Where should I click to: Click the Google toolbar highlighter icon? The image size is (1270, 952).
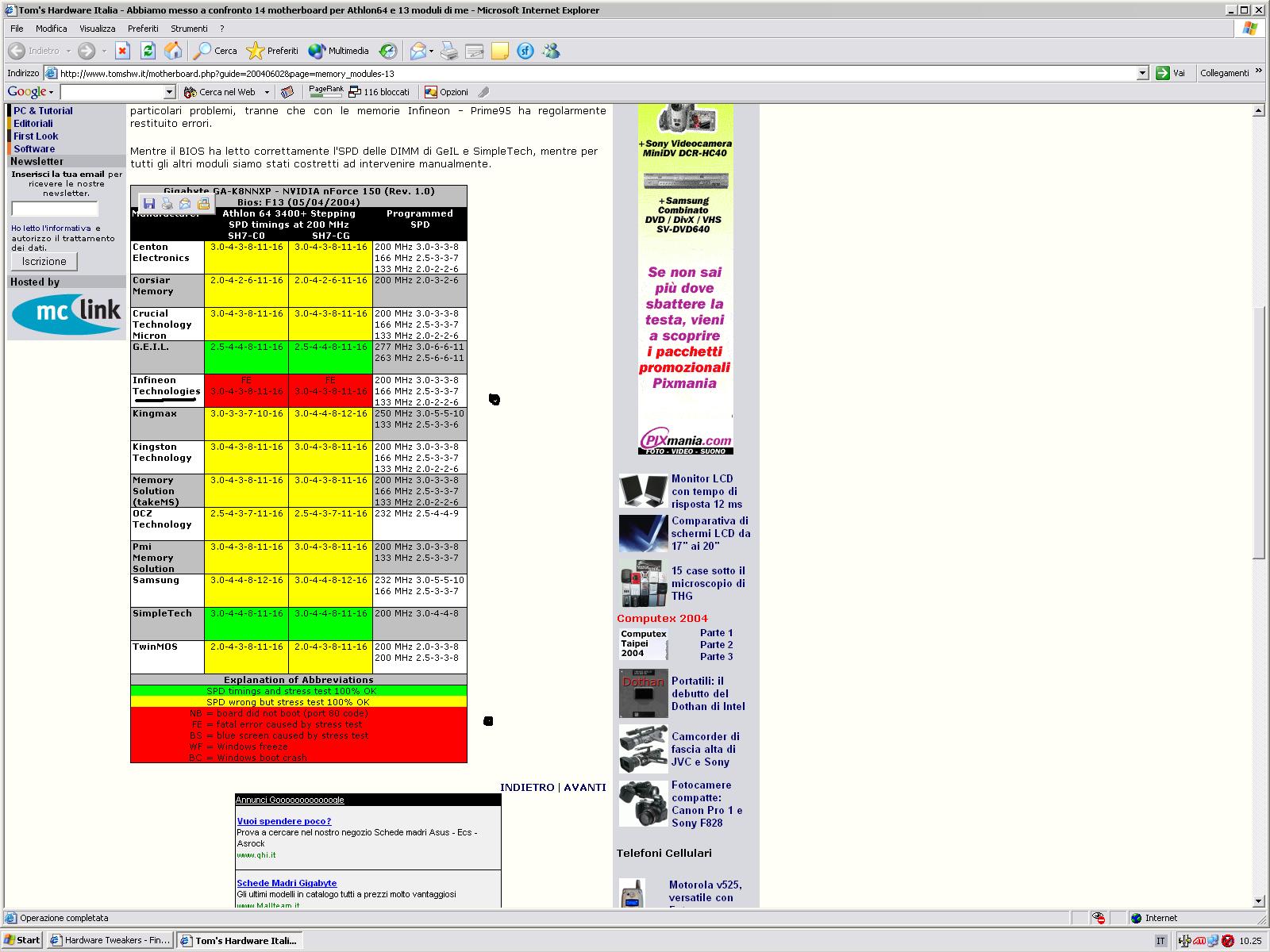click(x=483, y=92)
